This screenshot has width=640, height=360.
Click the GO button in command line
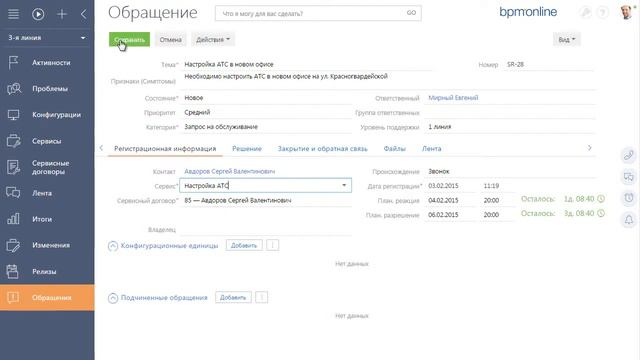coord(411,13)
